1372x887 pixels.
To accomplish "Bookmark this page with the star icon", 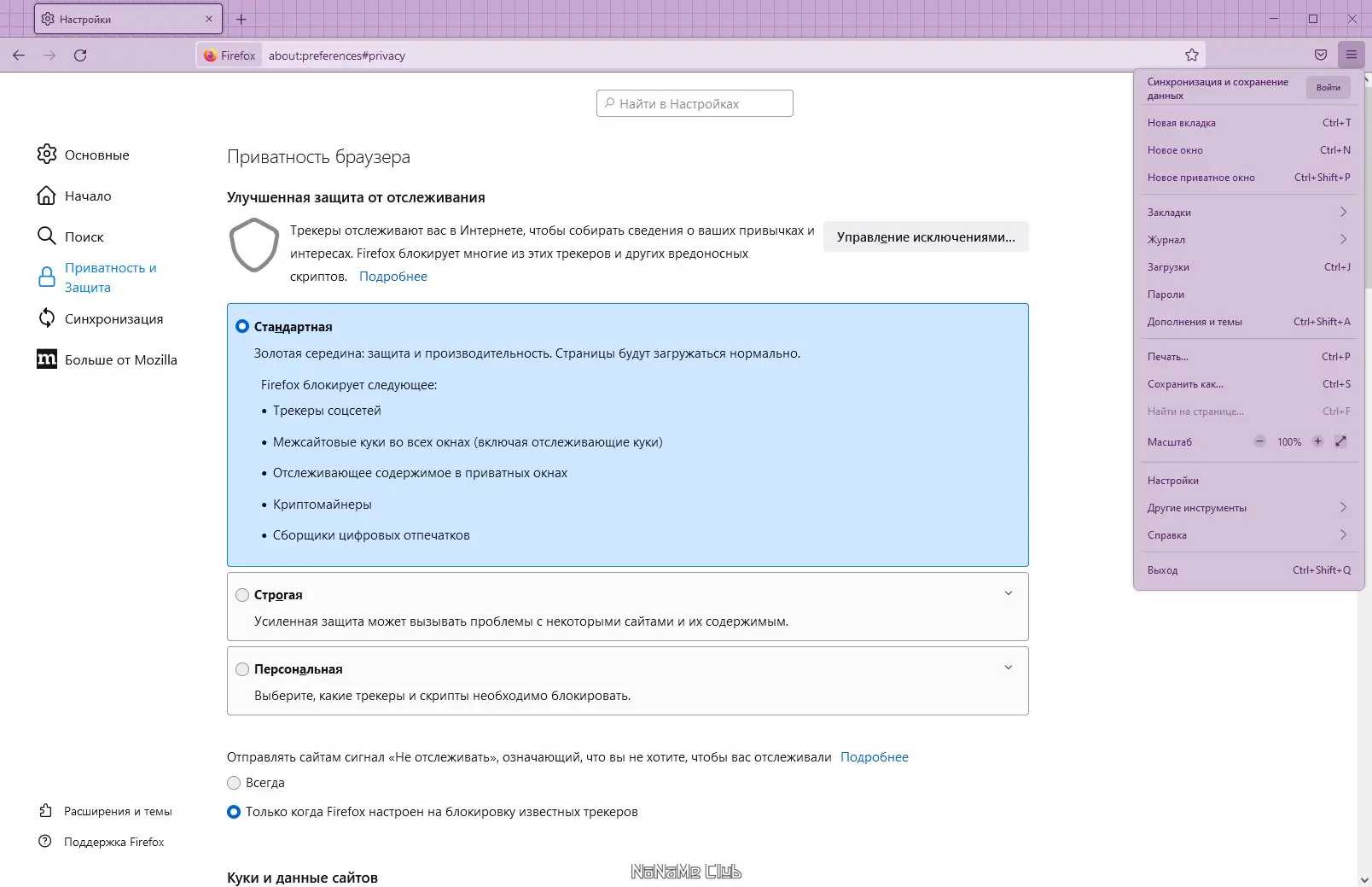I will (1192, 55).
